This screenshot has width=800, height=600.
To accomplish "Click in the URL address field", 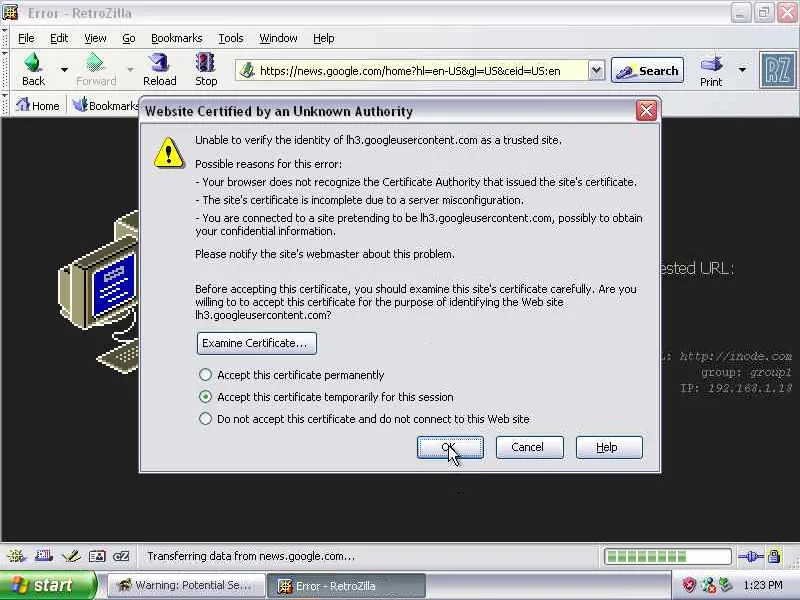I will [x=421, y=70].
